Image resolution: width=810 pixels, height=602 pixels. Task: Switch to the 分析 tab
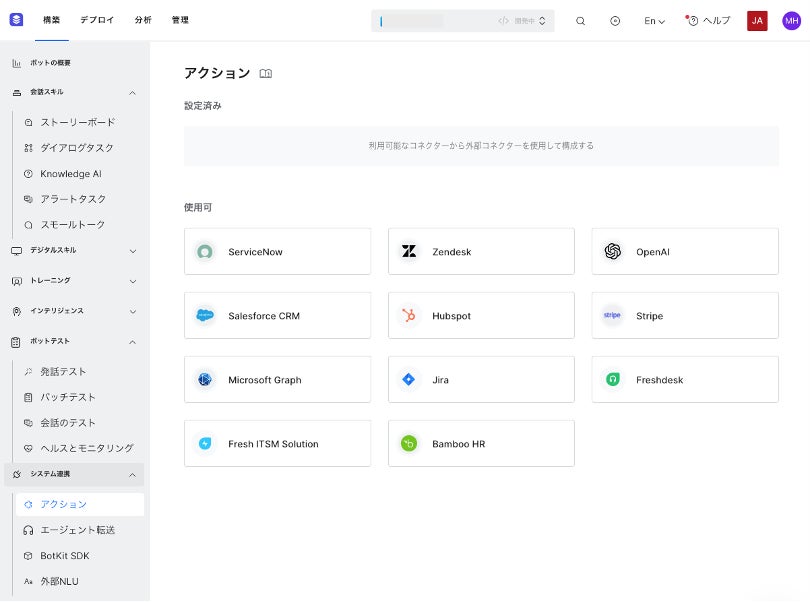(x=143, y=20)
